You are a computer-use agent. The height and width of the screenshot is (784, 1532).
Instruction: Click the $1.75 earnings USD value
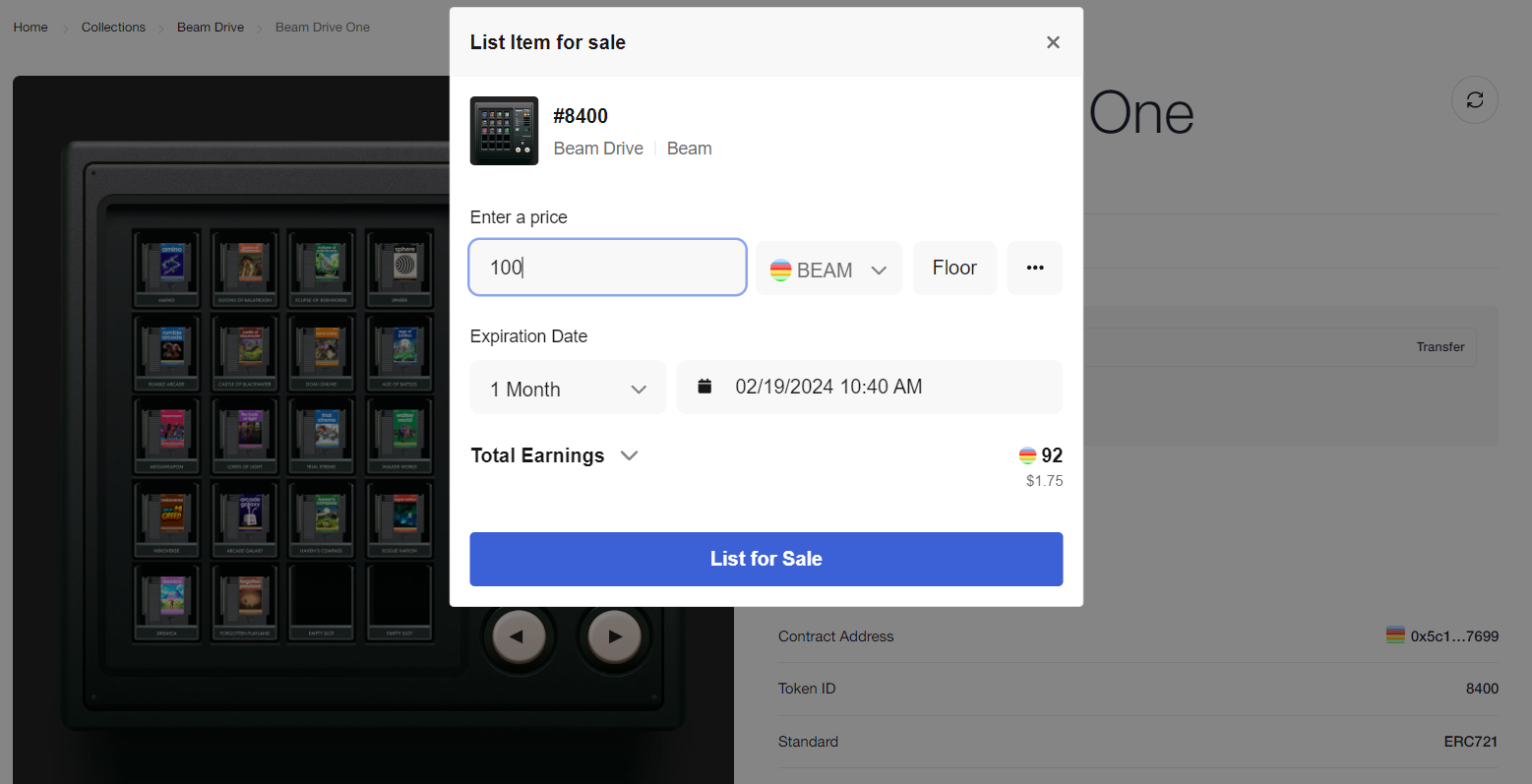1044,481
